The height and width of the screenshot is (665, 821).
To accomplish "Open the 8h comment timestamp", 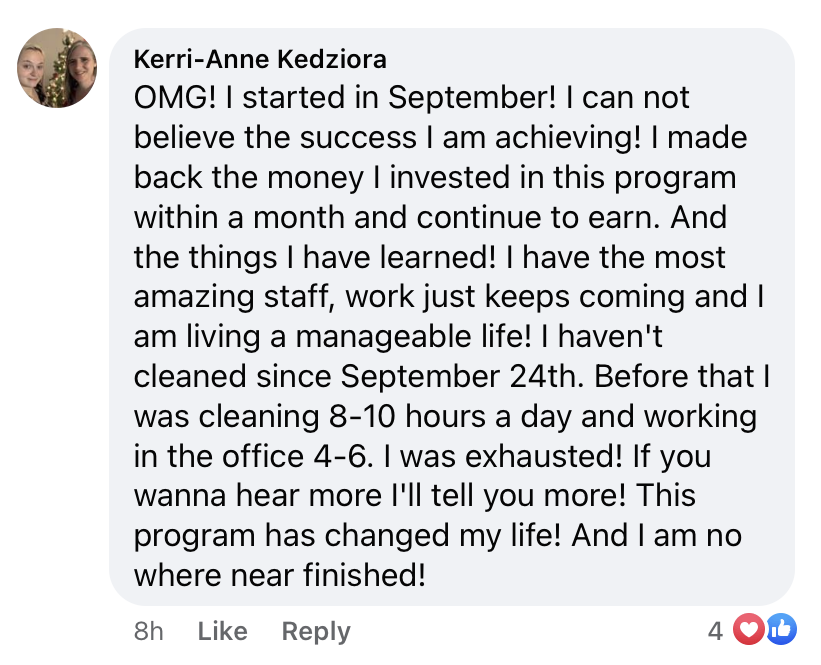I will click(148, 631).
